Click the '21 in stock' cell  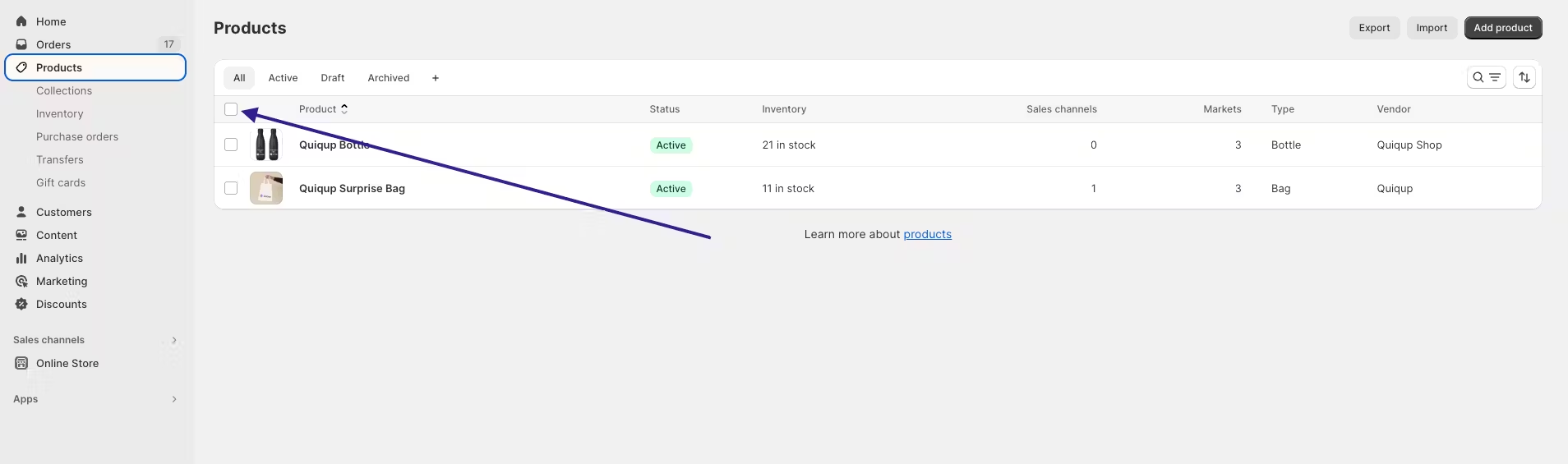click(789, 145)
